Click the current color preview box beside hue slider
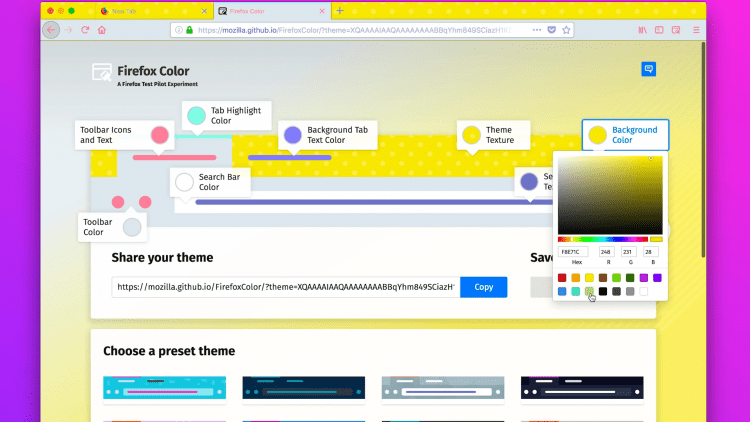The width and height of the screenshot is (750, 422). point(656,239)
